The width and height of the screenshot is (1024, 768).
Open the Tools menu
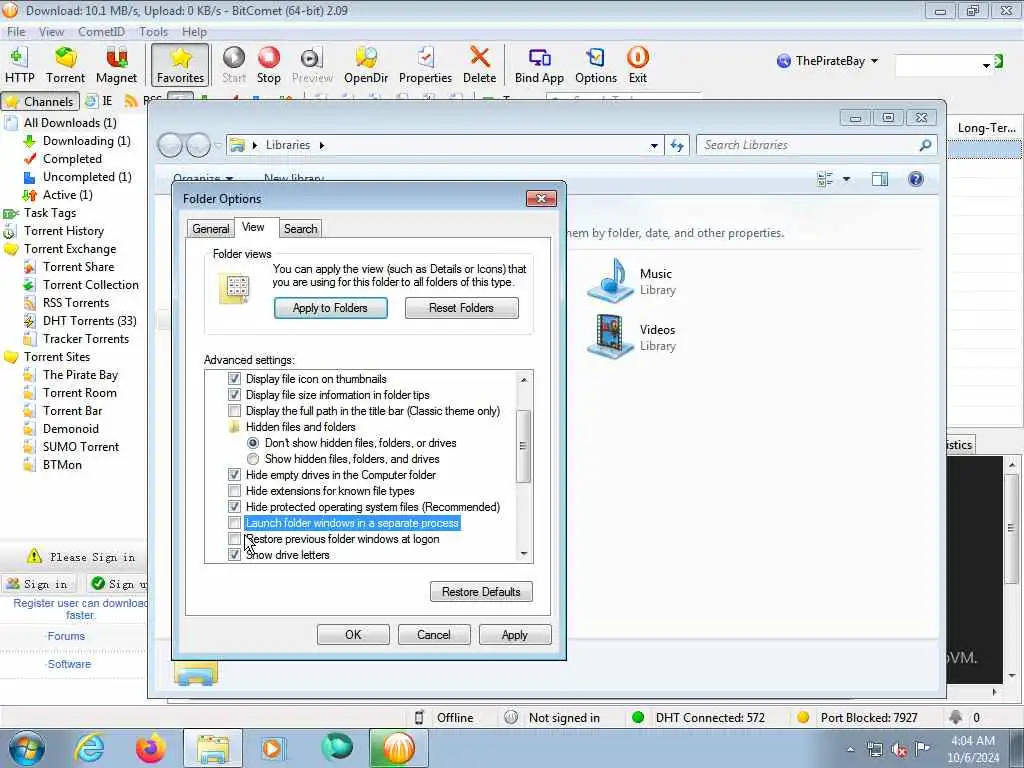153,31
